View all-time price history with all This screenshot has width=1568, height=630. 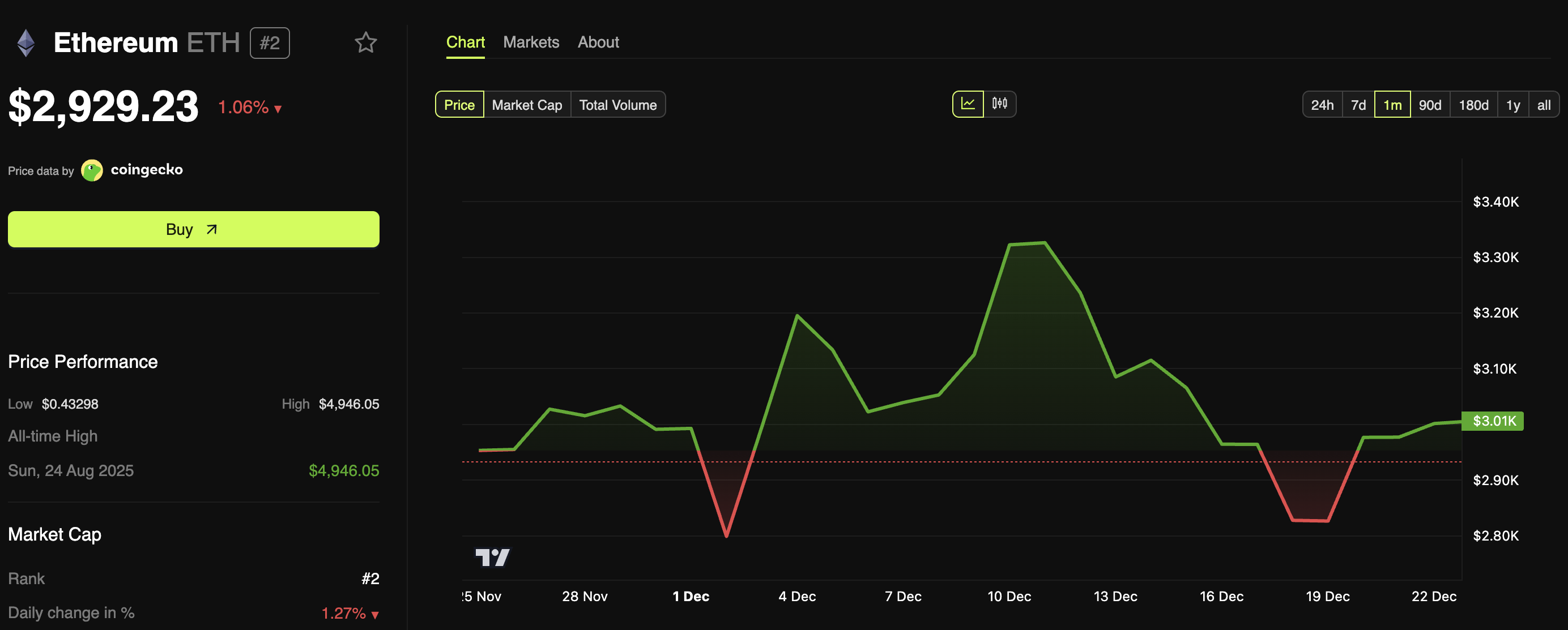1544,104
